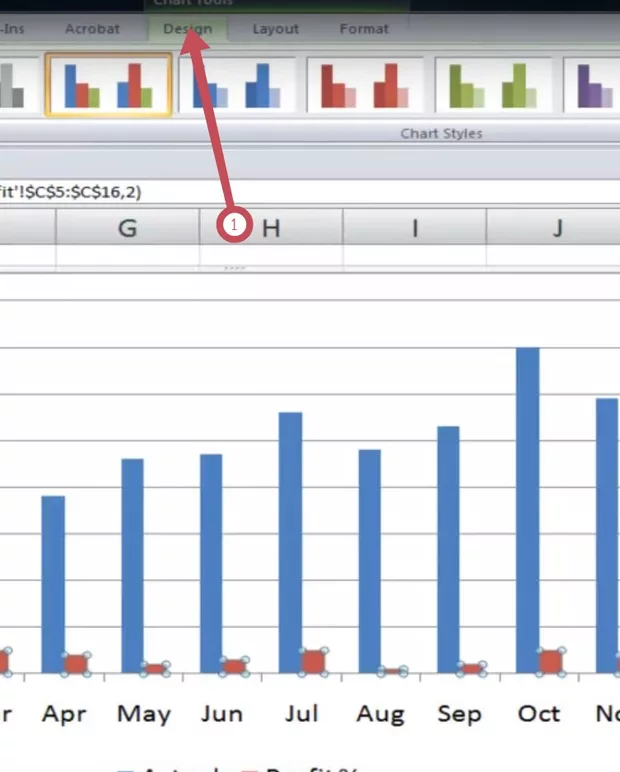Click the blue Oct bar
Screen dimensions: 620x772
coord(528,510)
